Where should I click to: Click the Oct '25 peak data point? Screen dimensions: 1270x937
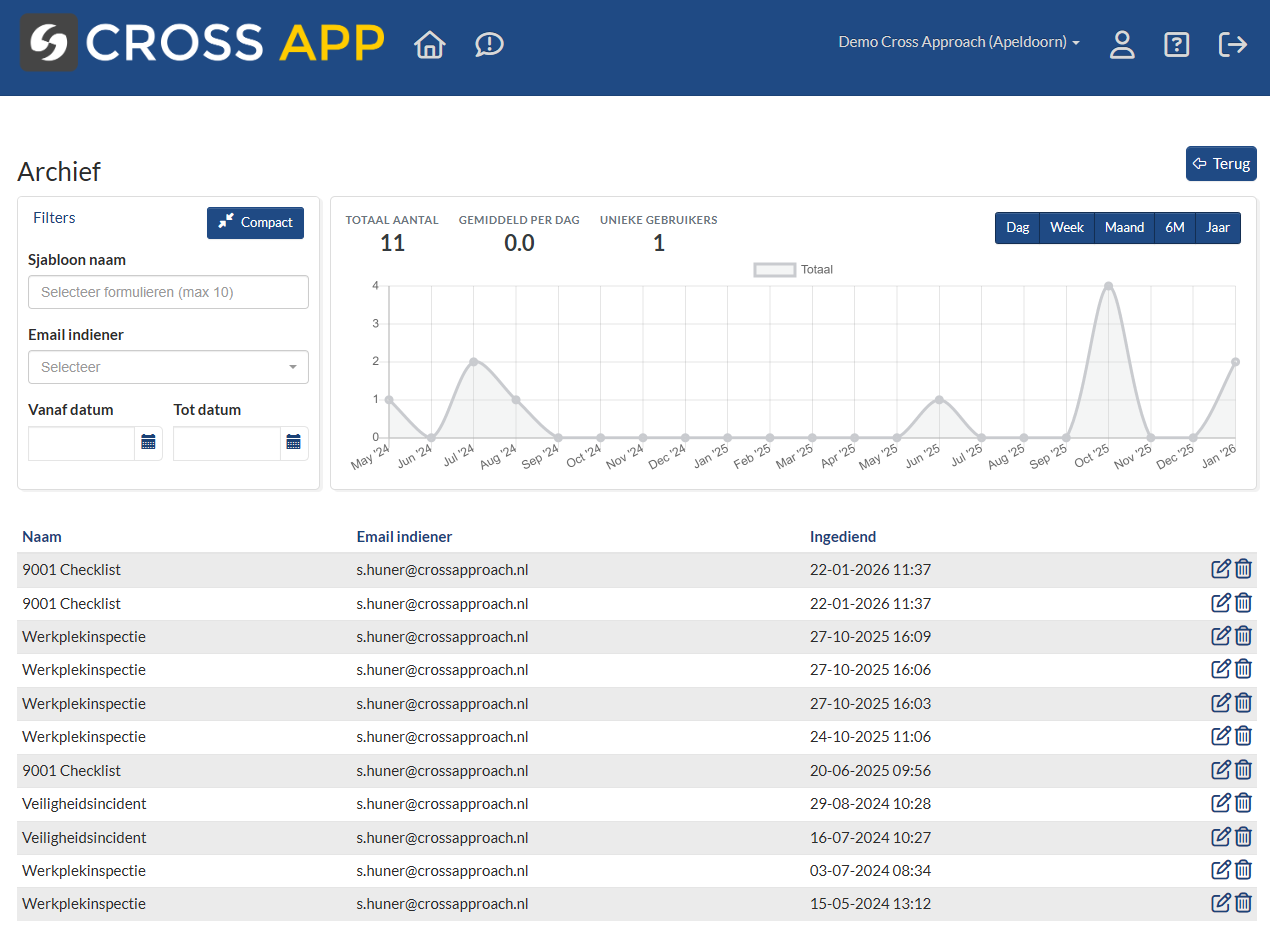[1108, 286]
